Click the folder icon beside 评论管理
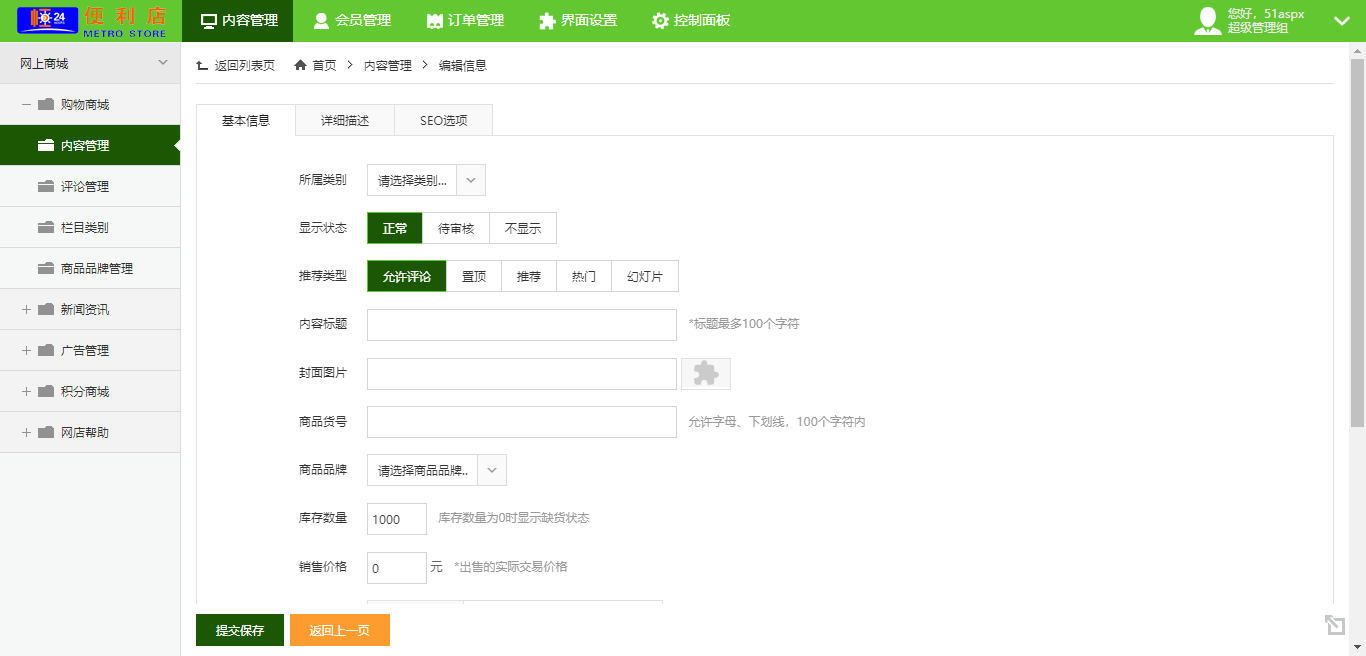This screenshot has width=1366, height=656. pos(45,187)
